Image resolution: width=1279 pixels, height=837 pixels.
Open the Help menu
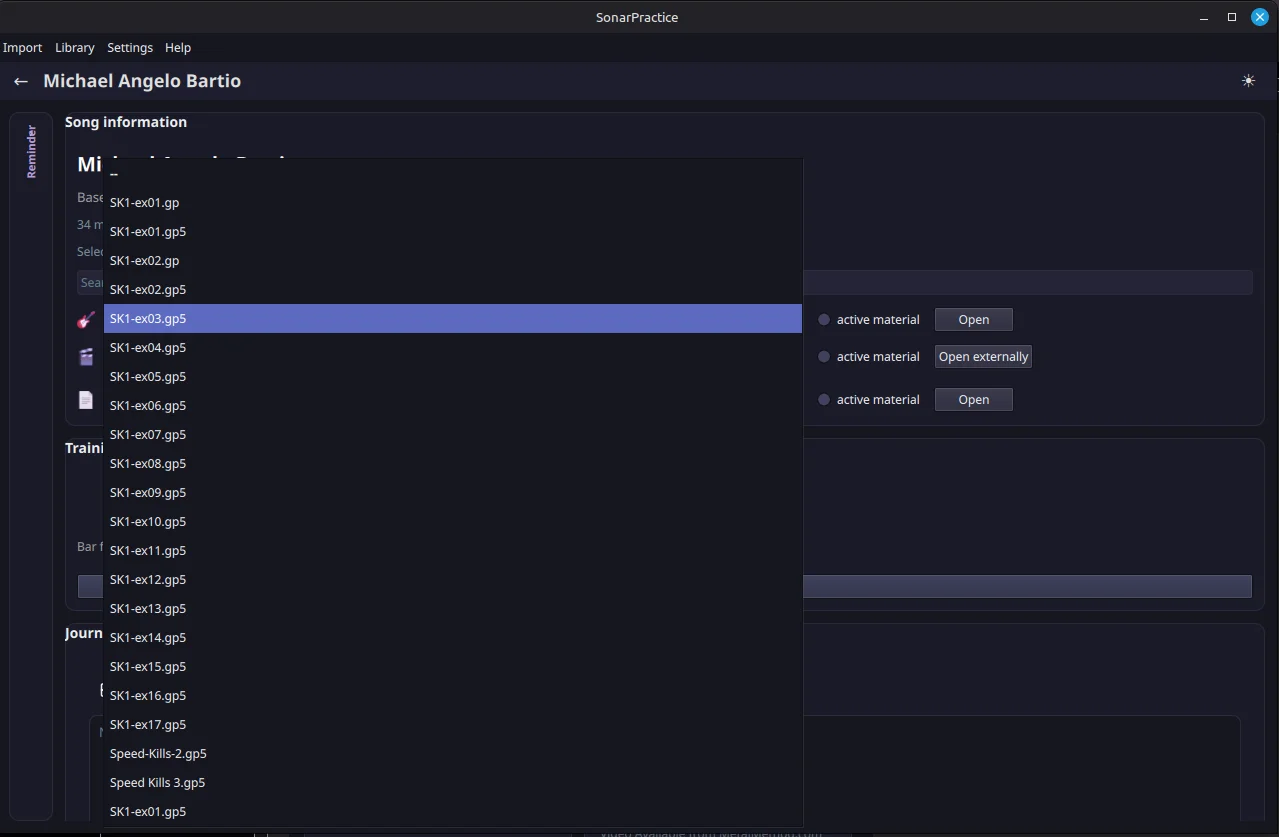tap(178, 47)
